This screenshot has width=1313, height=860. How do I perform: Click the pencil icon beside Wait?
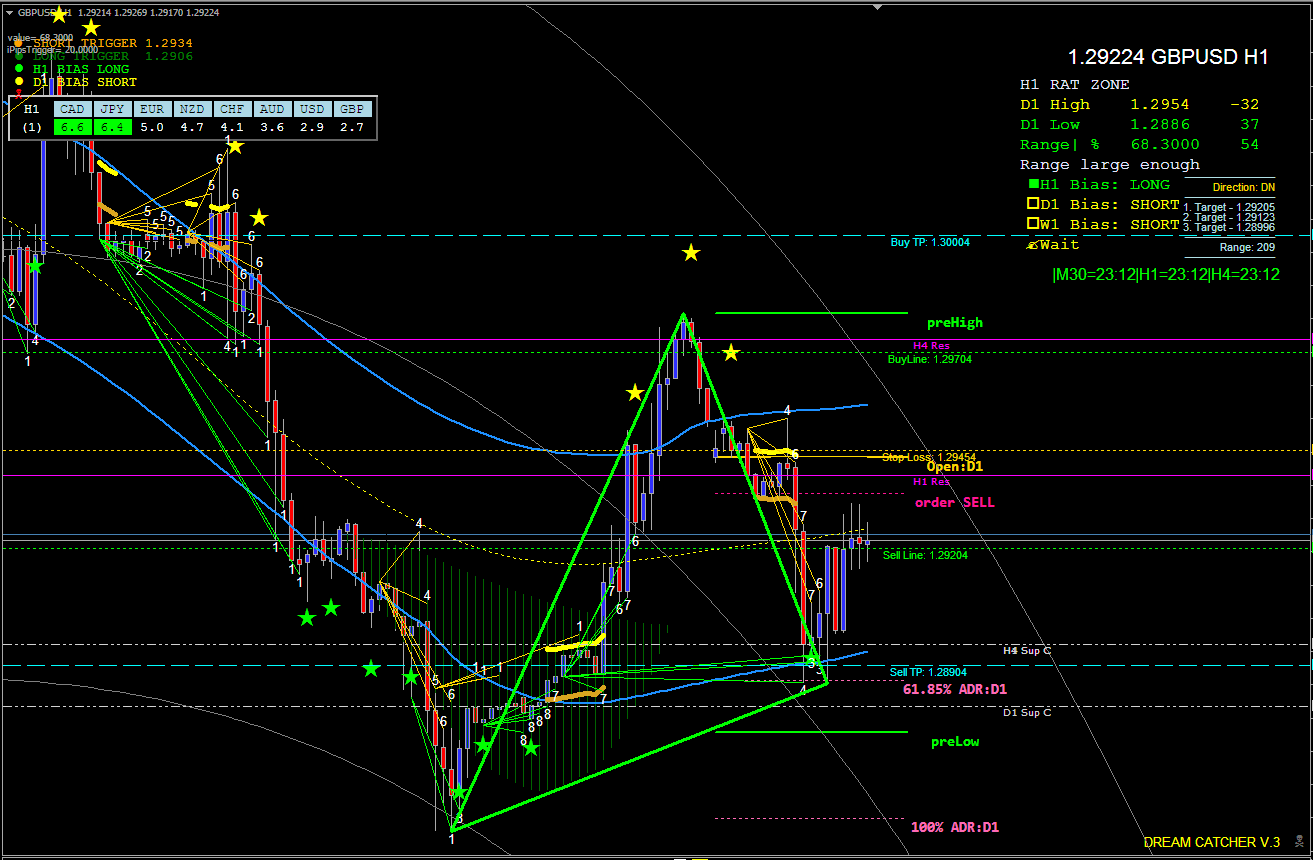(x=1032, y=244)
